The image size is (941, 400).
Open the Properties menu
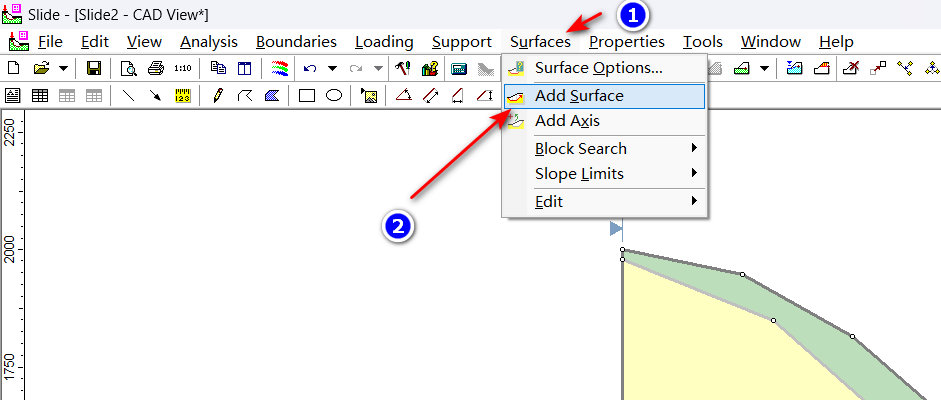pos(626,42)
